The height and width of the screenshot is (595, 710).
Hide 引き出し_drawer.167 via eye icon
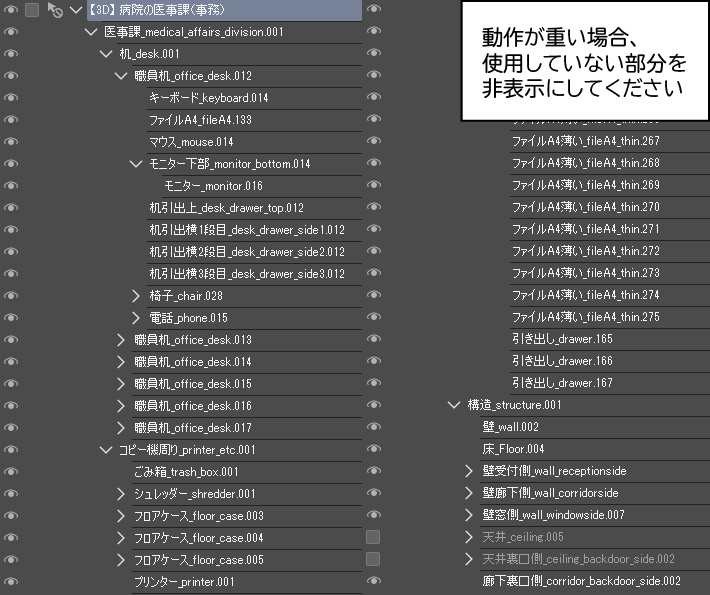(x=374, y=383)
